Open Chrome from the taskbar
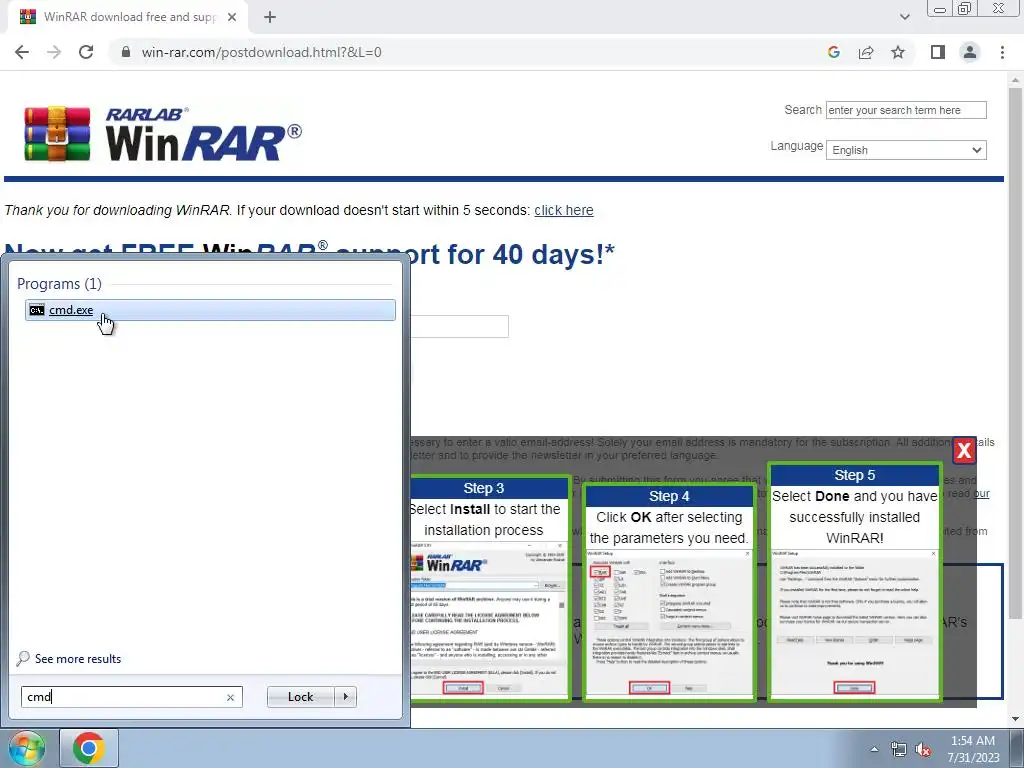1024x768 pixels. click(89, 748)
